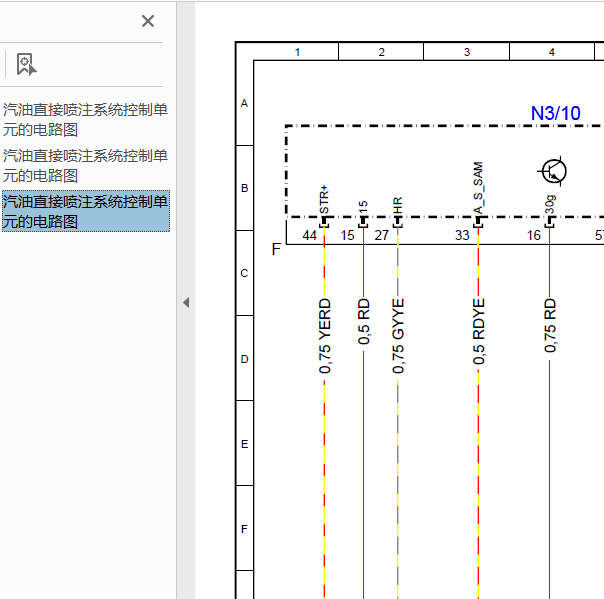This screenshot has width=604, height=599.
Task: Click grid row label F in the left margin
Action: pos(244,529)
